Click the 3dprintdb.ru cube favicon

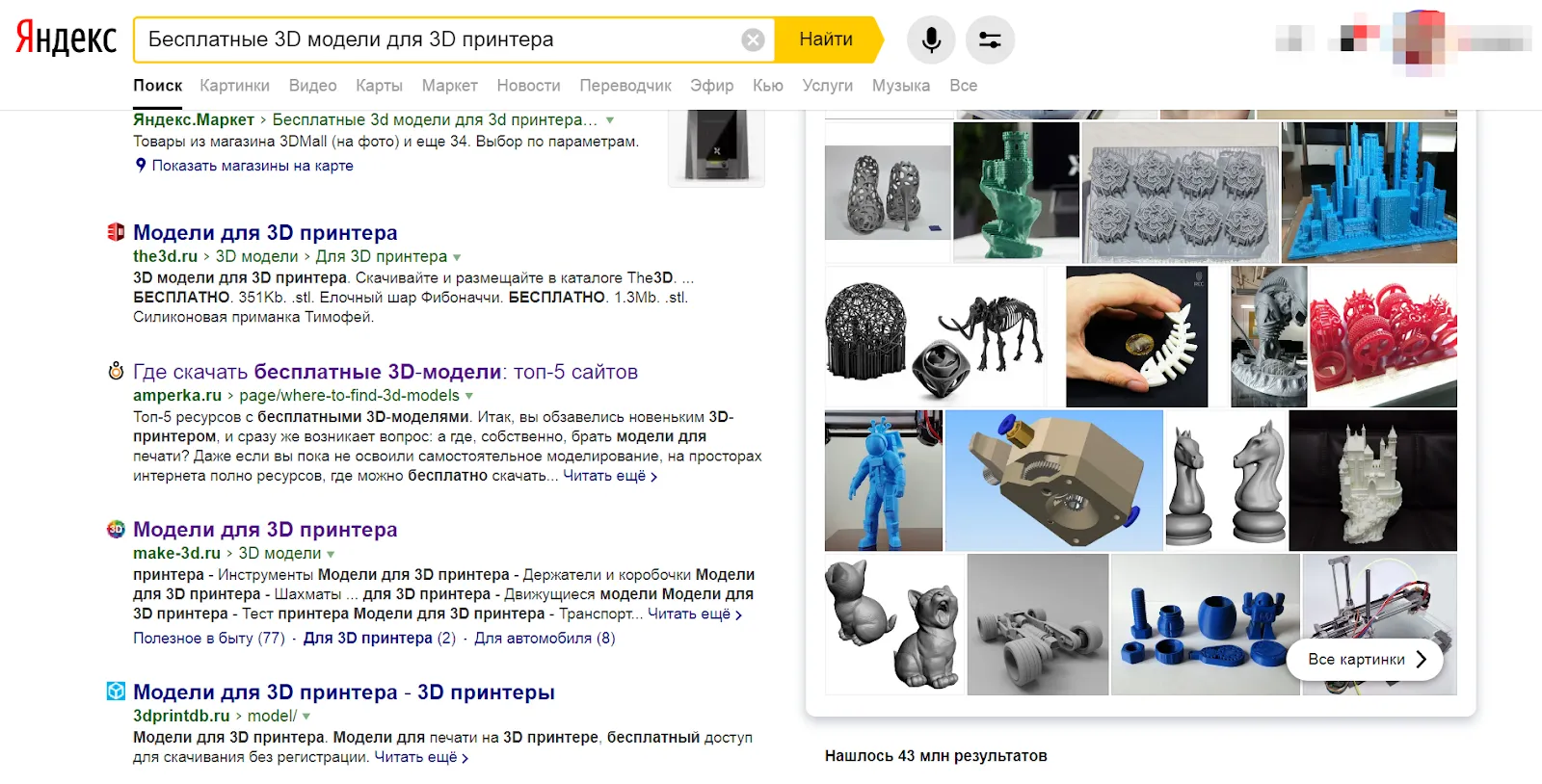116,692
